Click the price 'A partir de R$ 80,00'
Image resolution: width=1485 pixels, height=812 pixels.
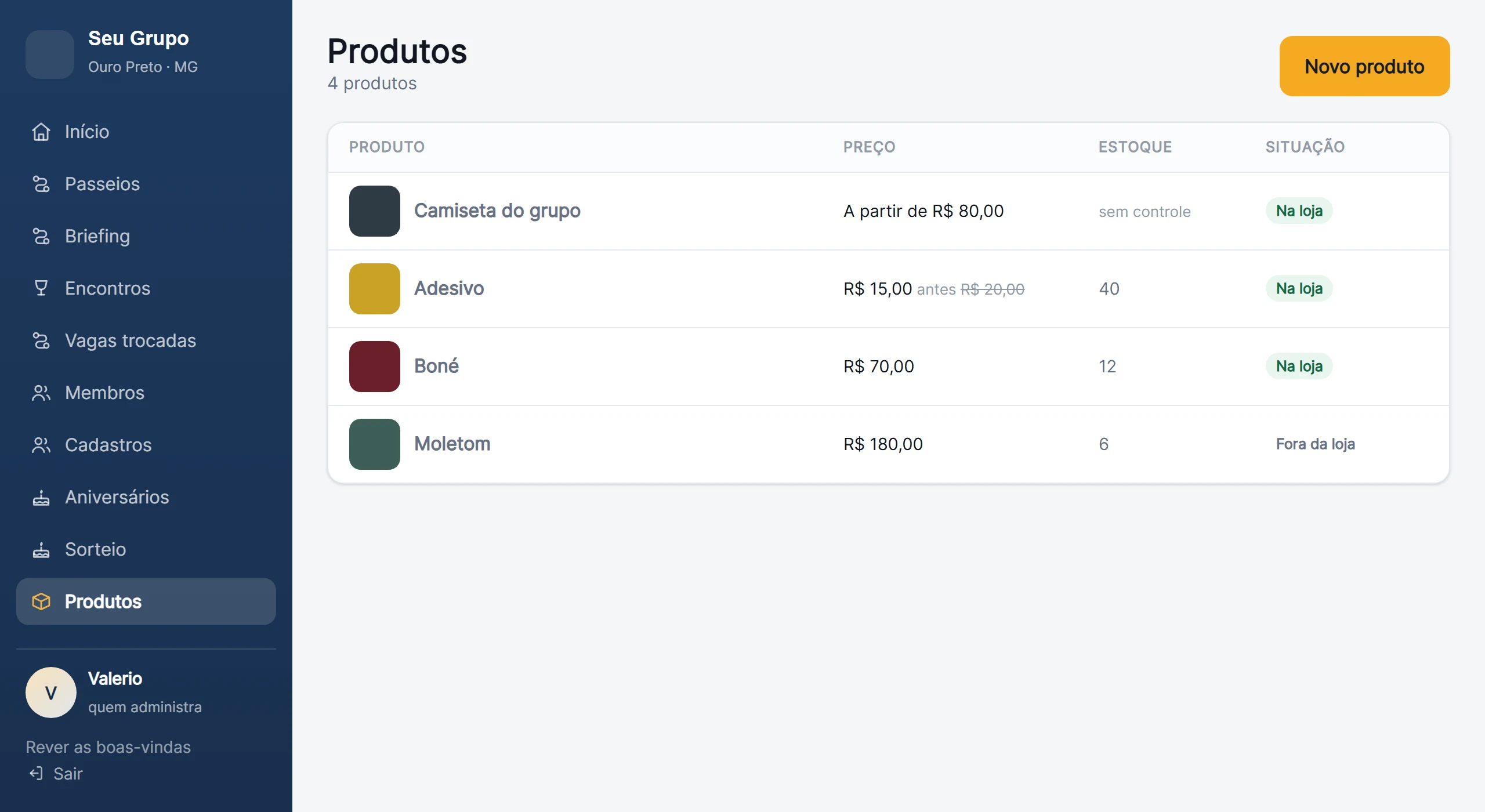tap(923, 211)
